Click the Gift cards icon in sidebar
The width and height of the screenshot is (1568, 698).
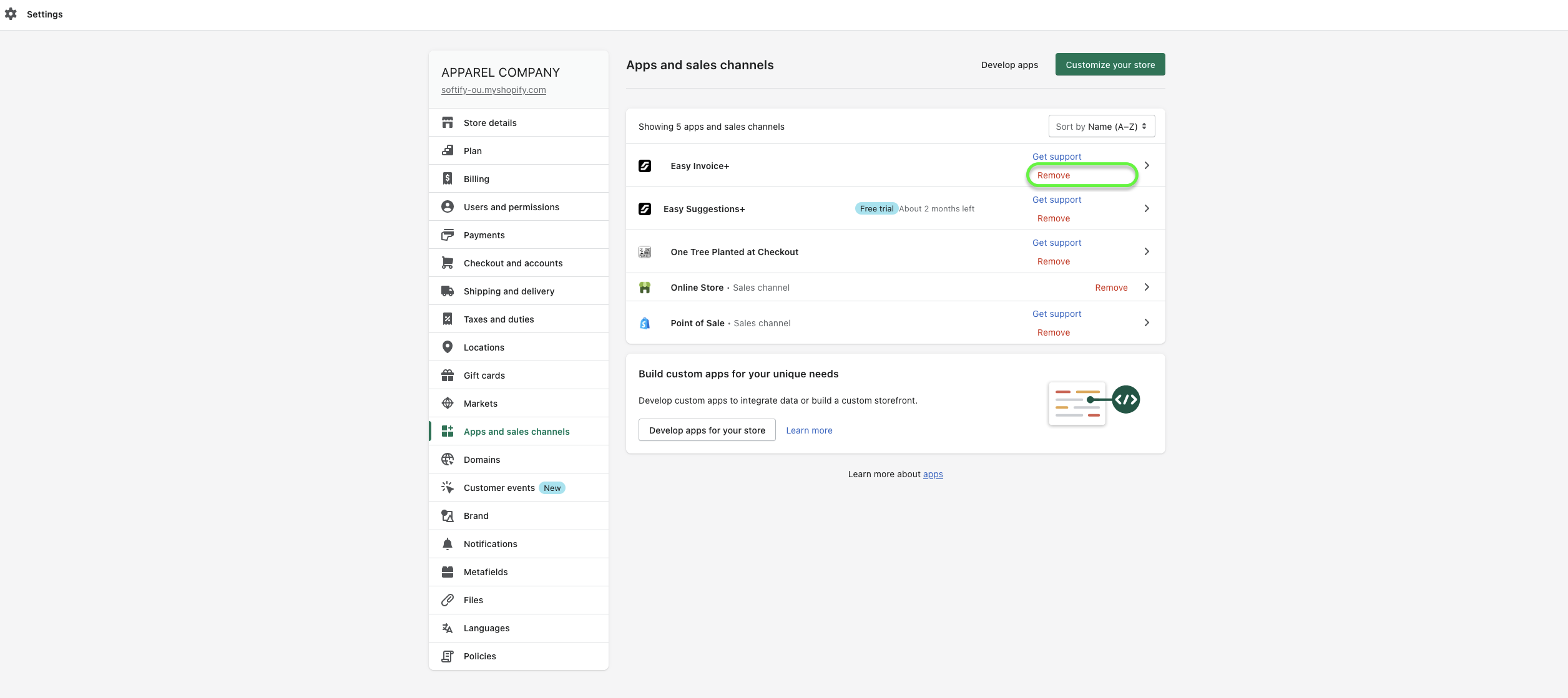pyautogui.click(x=448, y=376)
